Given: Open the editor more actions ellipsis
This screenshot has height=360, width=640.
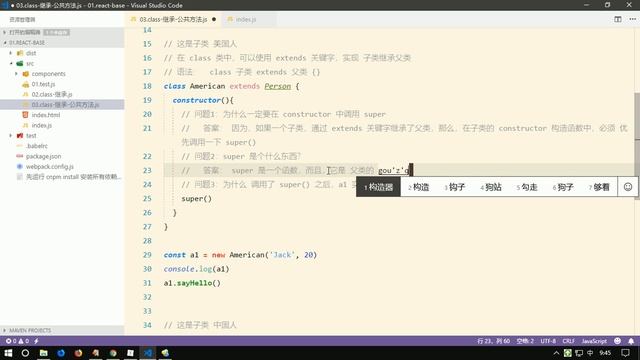Looking at the screenshot, I should [x=632, y=19].
